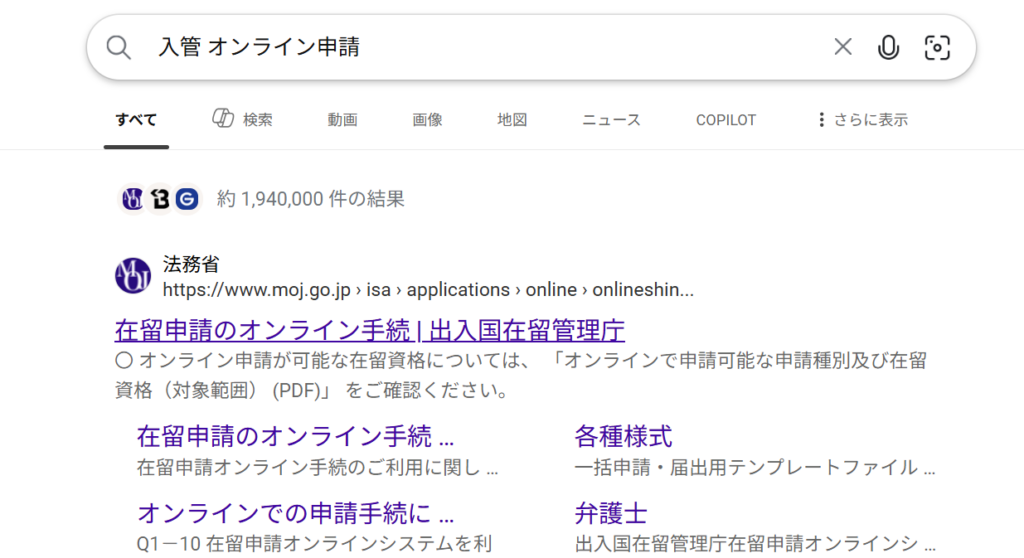The width and height of the screenshot is (1024, 558).
Task: Start voice search with microphone icon
Action: pyautogui.click(x=888, y=47)
